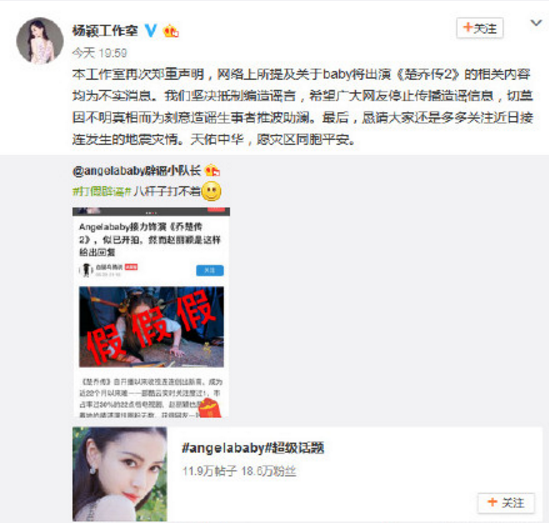Follow 杨颖工作室 with the top 关注 button

[x=480, y=28]
